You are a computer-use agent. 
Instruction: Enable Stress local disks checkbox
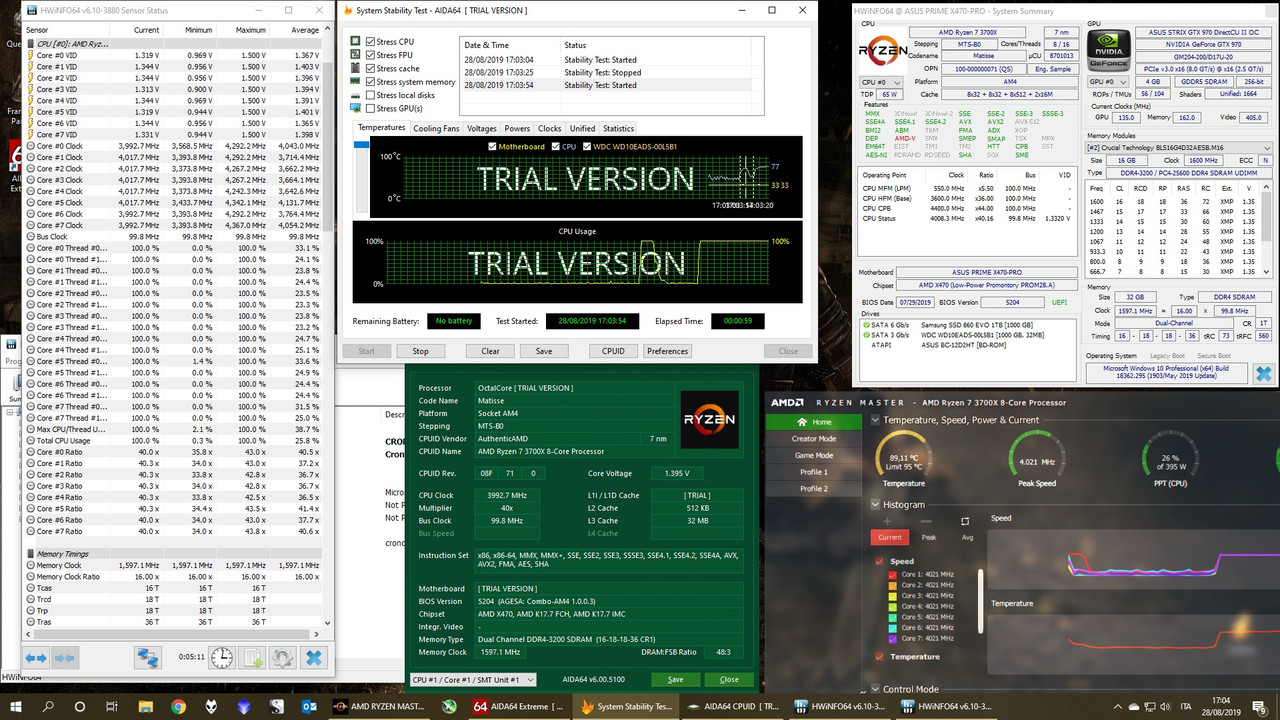(x=371, y=95)
